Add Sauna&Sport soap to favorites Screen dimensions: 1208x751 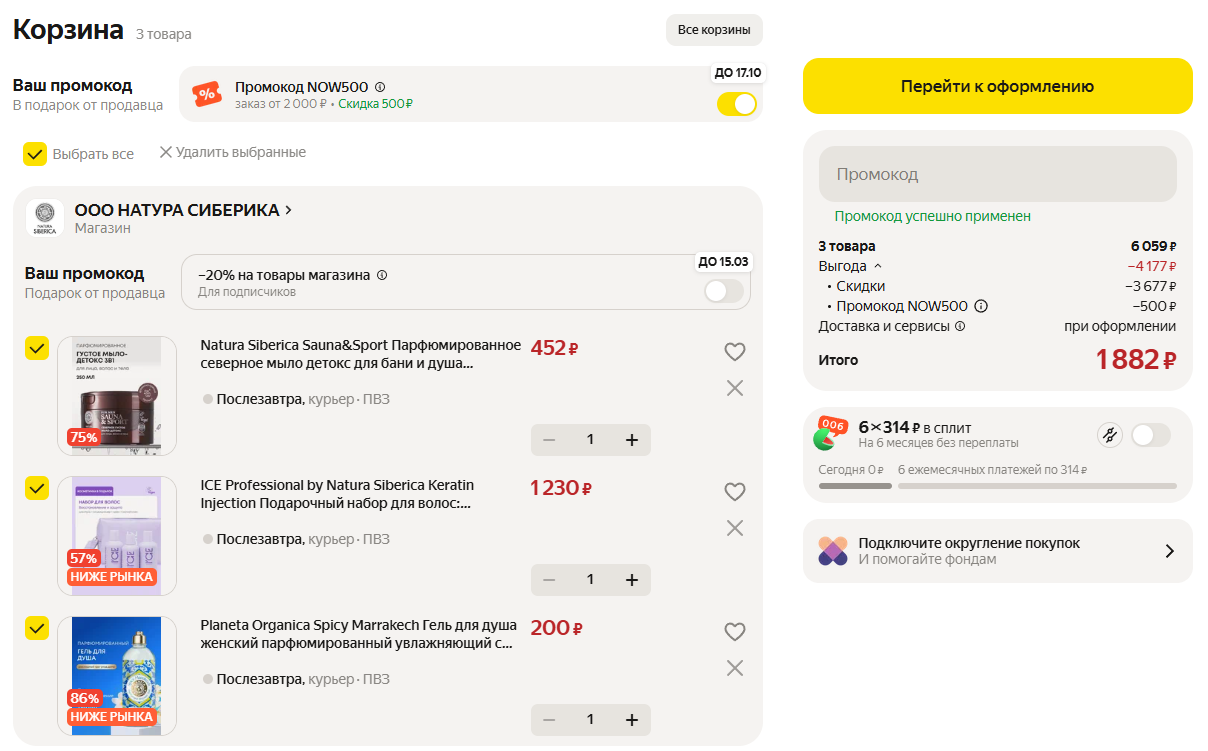[735, 351]
